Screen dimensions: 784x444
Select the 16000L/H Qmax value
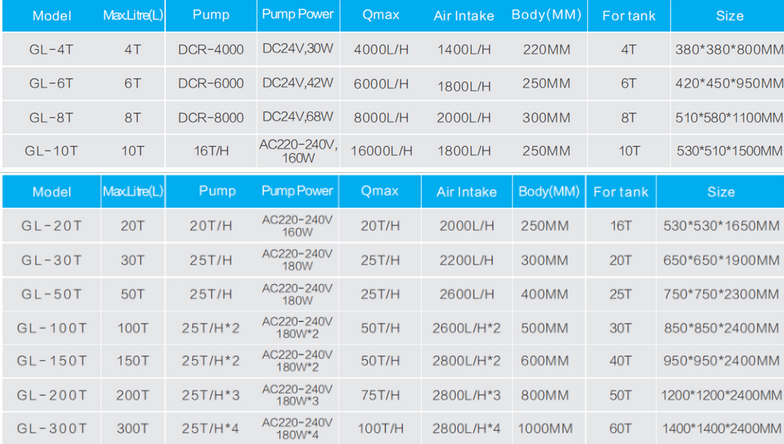(x=381, y=150)
